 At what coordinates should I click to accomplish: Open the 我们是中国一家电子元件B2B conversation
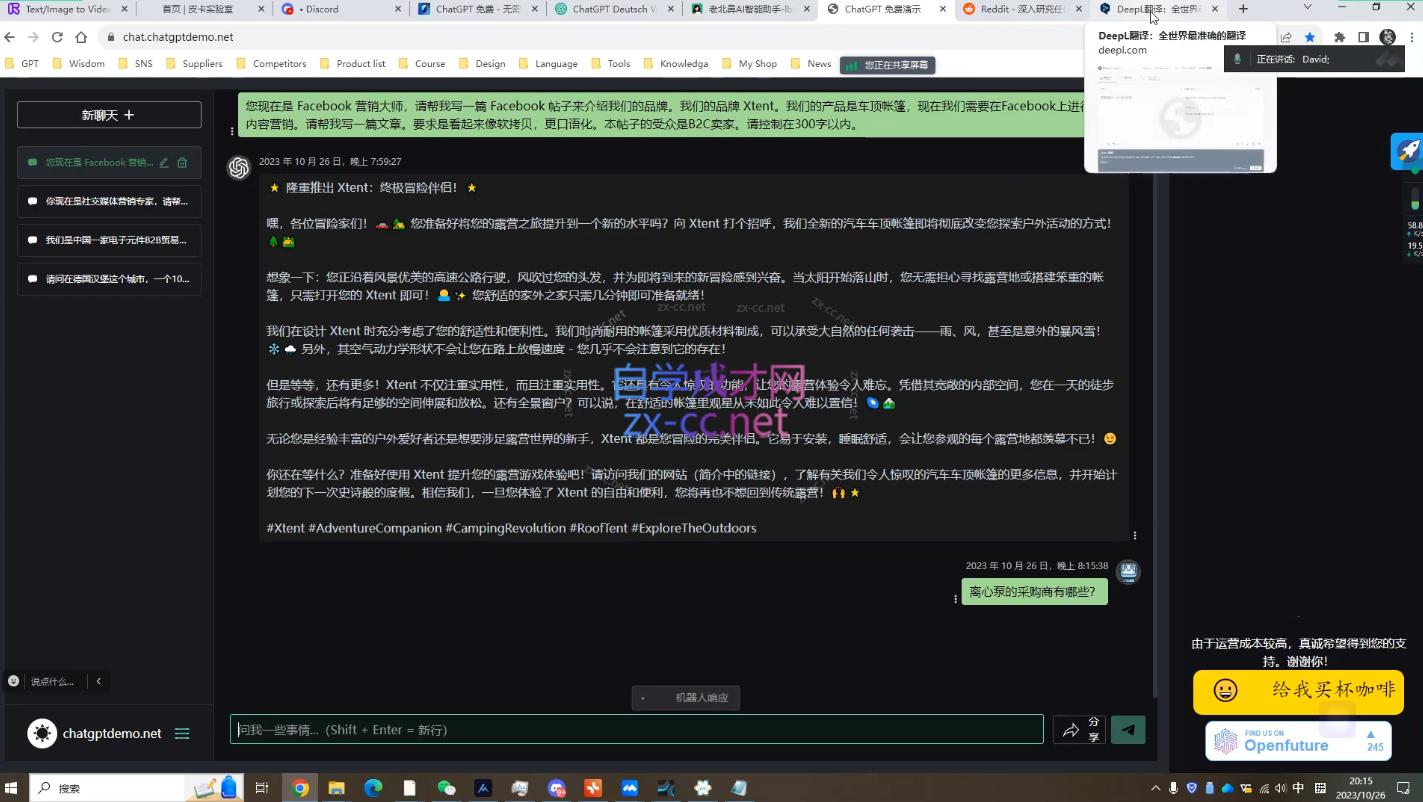click(109, 240)
